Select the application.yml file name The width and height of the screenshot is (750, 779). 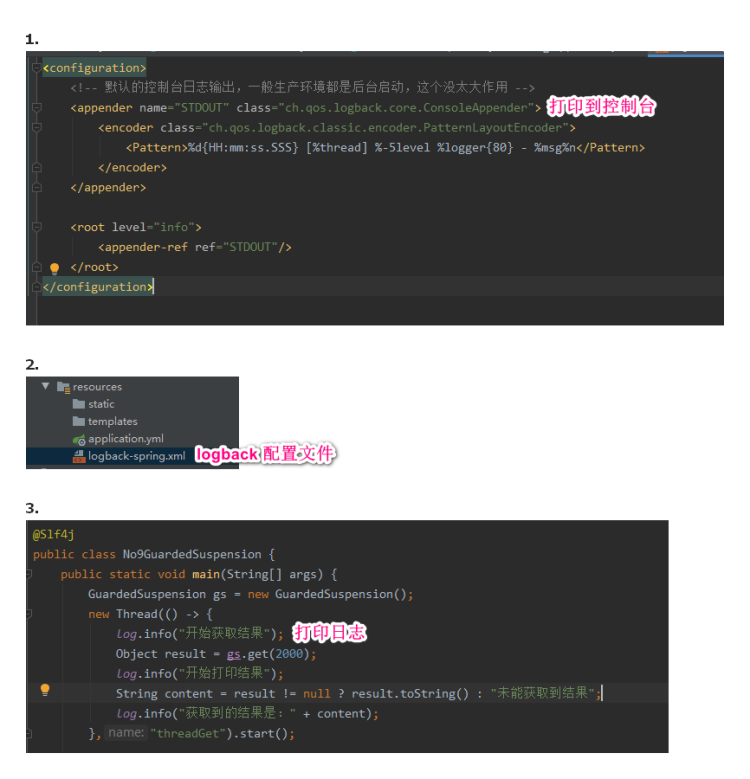[126, 439]
